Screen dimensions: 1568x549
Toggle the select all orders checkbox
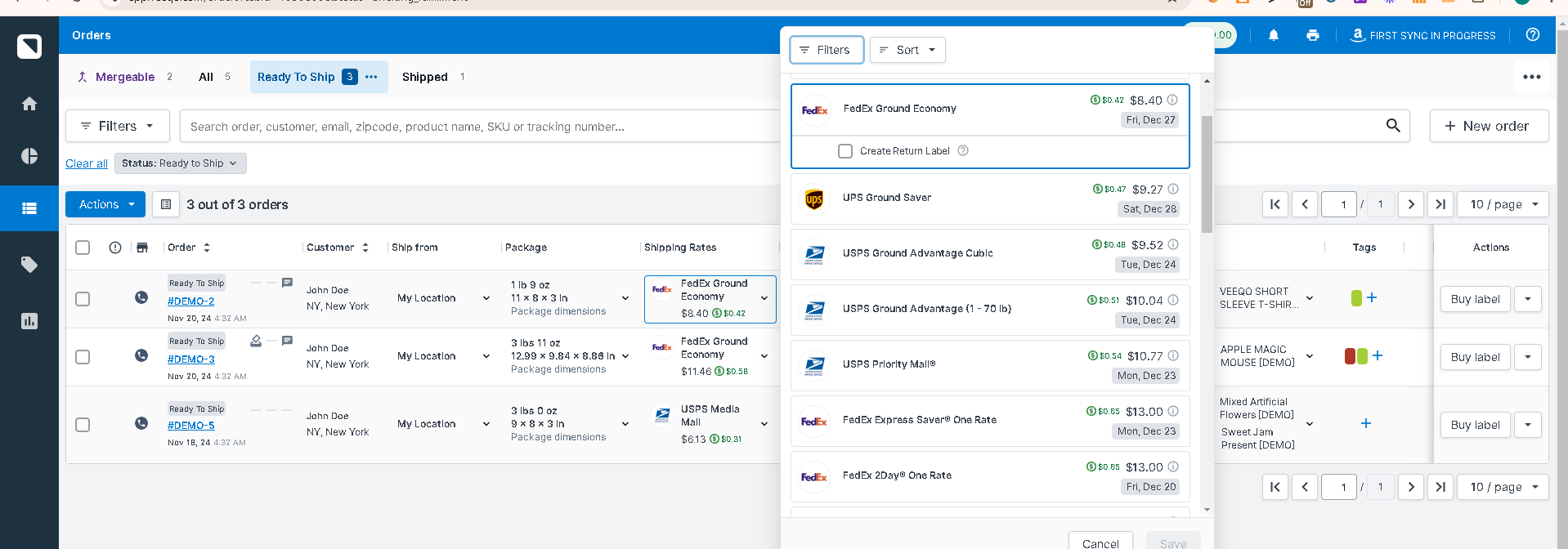83,248
